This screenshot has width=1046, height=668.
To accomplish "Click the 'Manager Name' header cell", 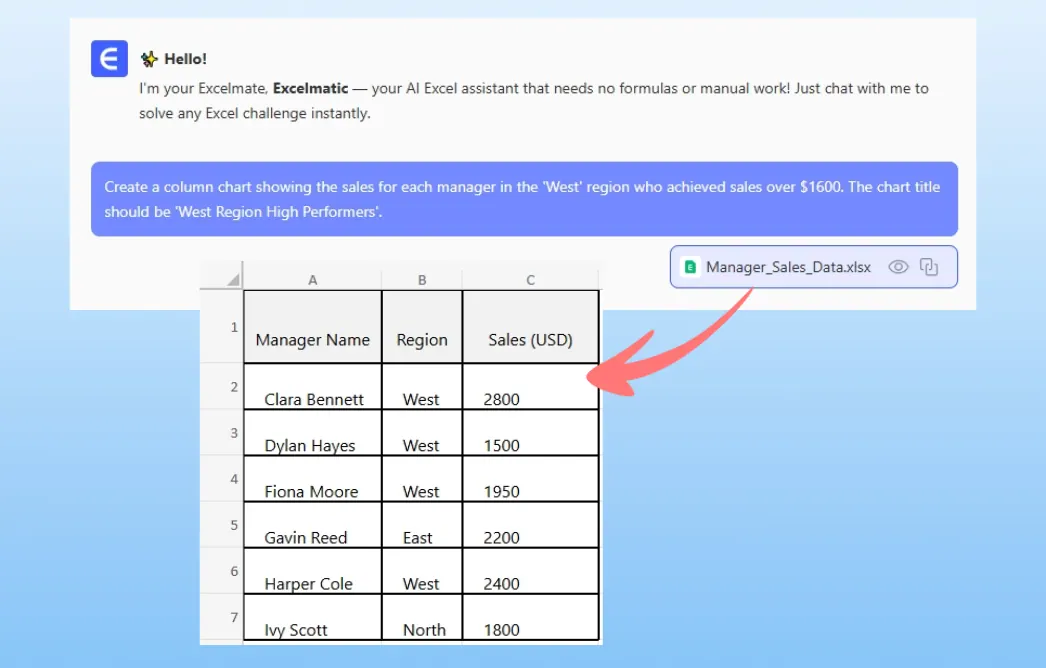I will point(312,339).
